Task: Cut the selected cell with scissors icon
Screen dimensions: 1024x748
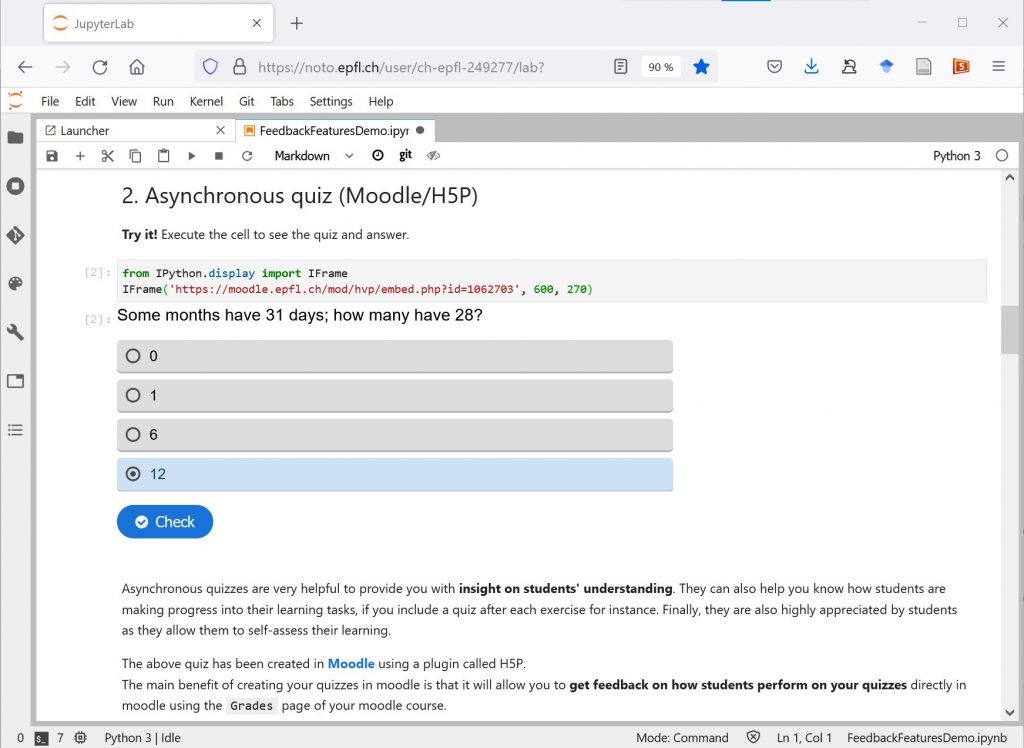Action: [x=108, y=156]
